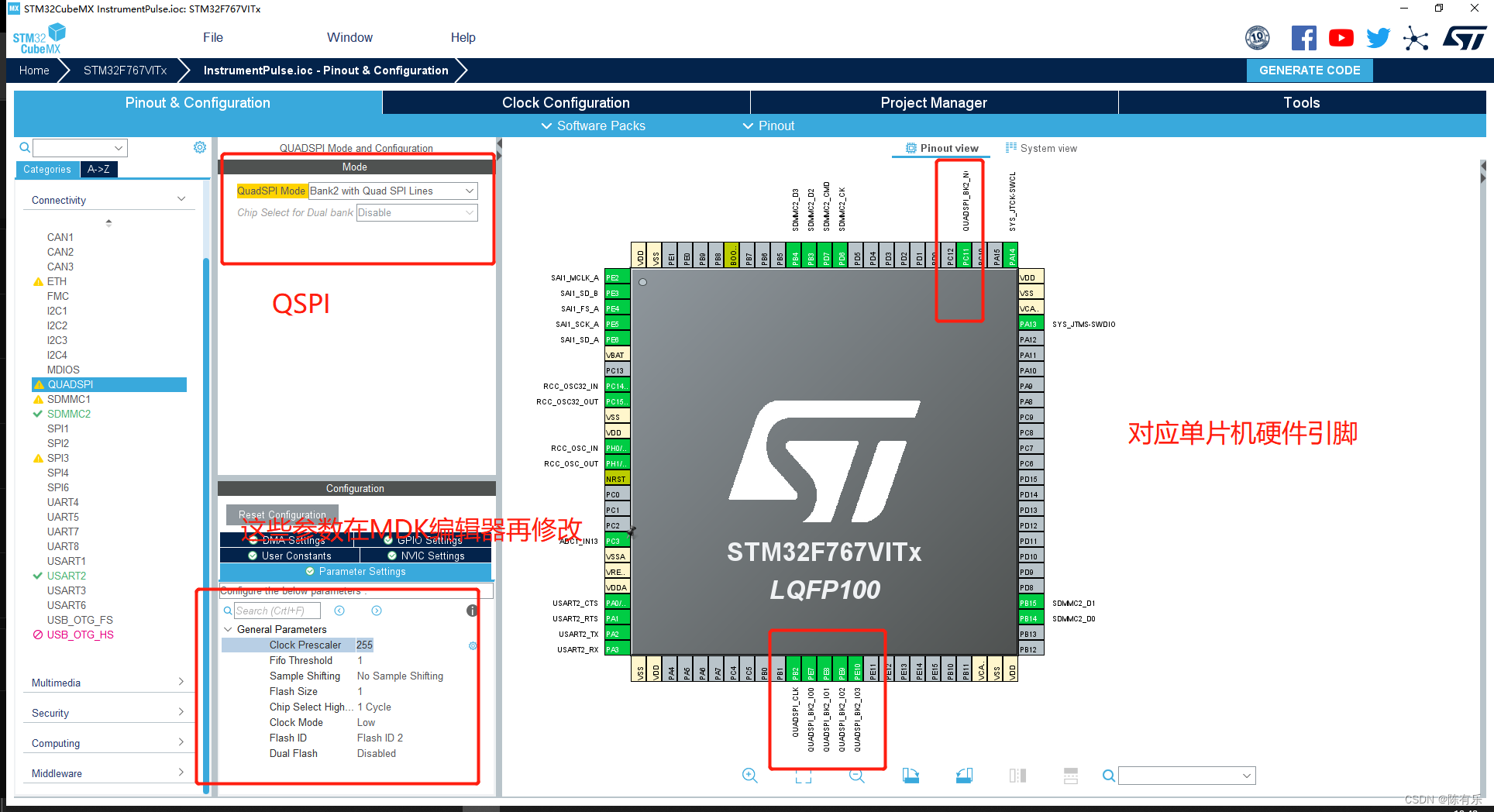This screenshot has height=812, width=1494.
Task: Select the QUADSPI_BK2_NCS PC11 pin
Action: (966, 255)
